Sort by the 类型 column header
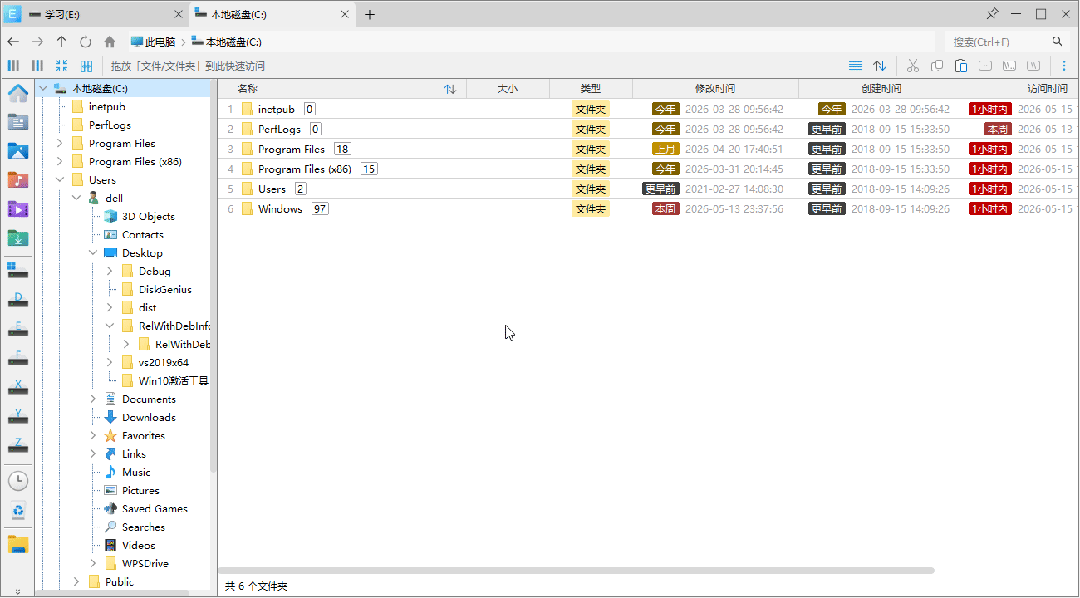Screen dimensions: 1080x598 pyautogui.click(x=590, y=89)
